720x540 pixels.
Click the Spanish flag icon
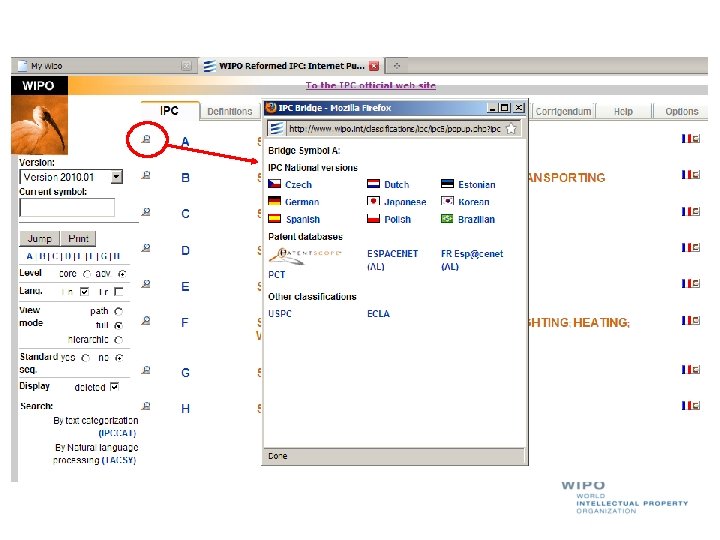[275, 219]
